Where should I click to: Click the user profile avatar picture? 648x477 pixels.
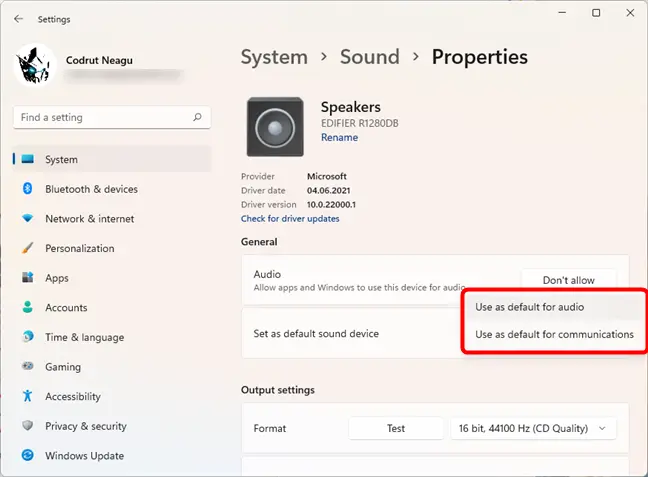[34, 65]
